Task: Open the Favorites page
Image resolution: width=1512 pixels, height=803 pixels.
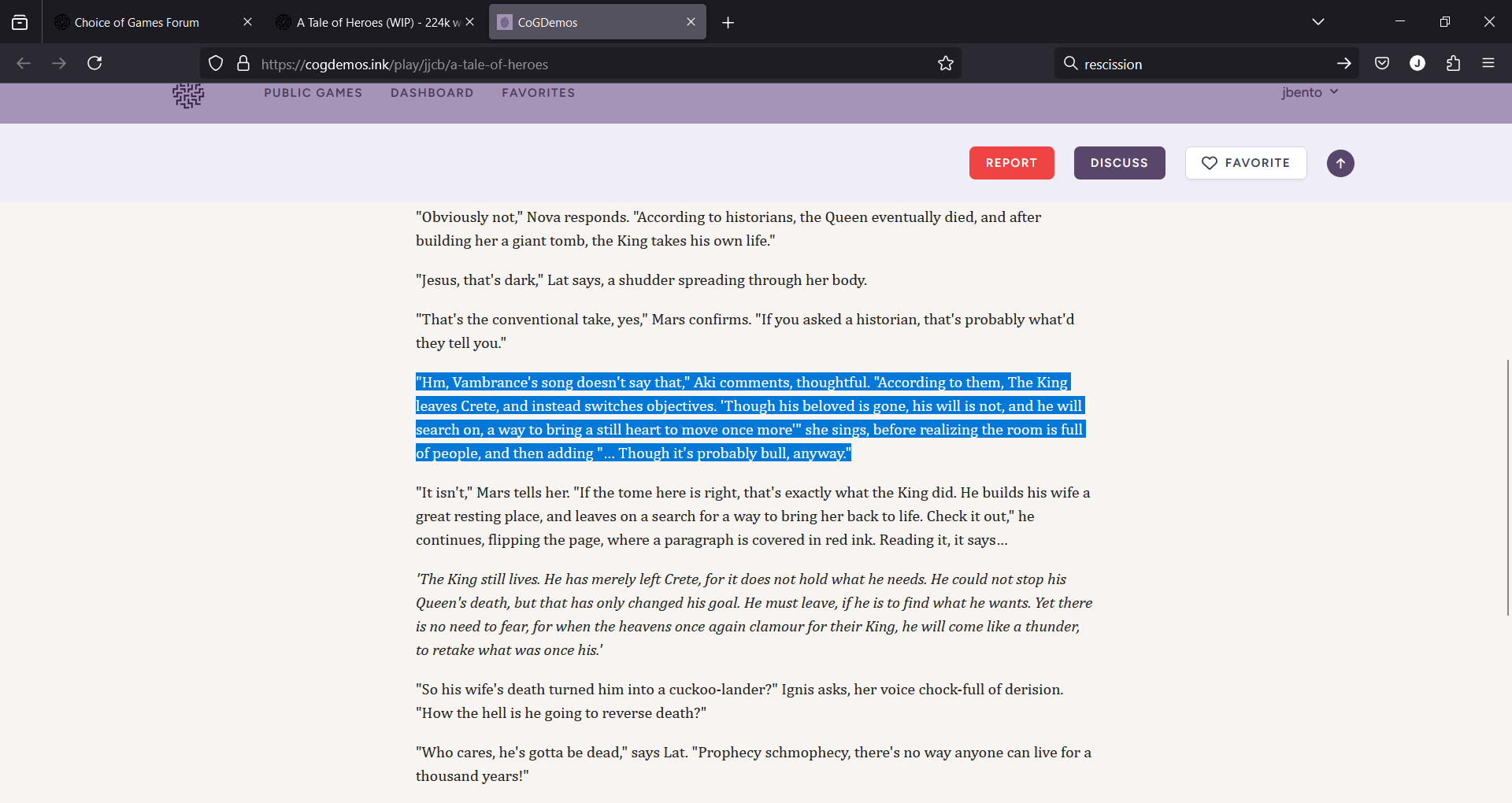Action: pos(539,93)
